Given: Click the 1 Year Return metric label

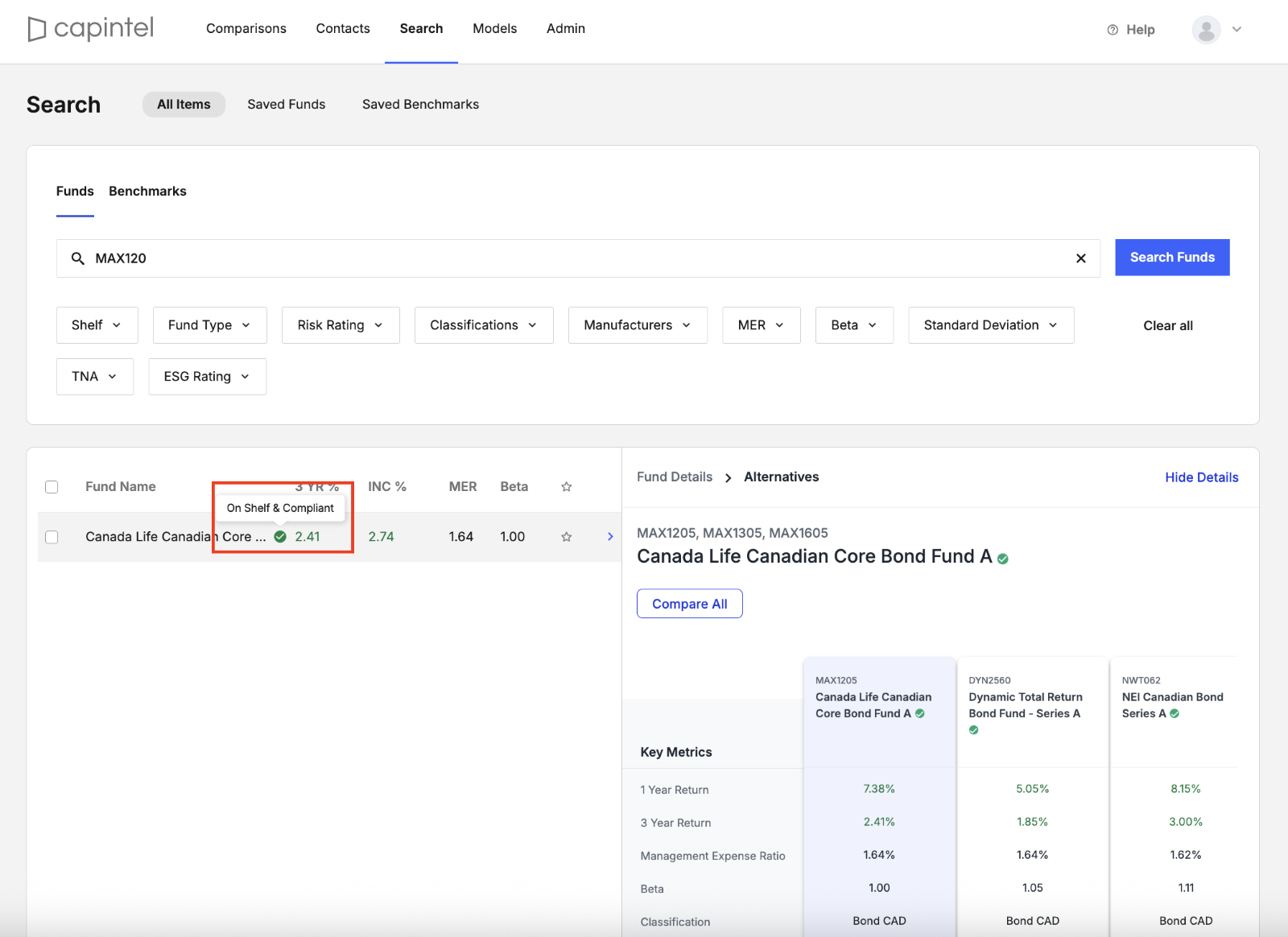Looking at the screenshot, I should coord(675,790).
